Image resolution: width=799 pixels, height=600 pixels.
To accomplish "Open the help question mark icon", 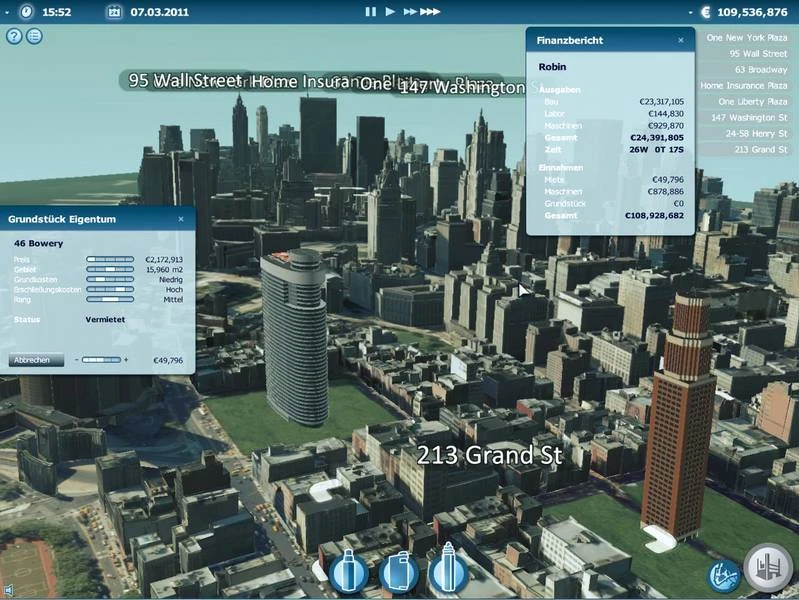I will pyautogui.click(x=14, y=36).
